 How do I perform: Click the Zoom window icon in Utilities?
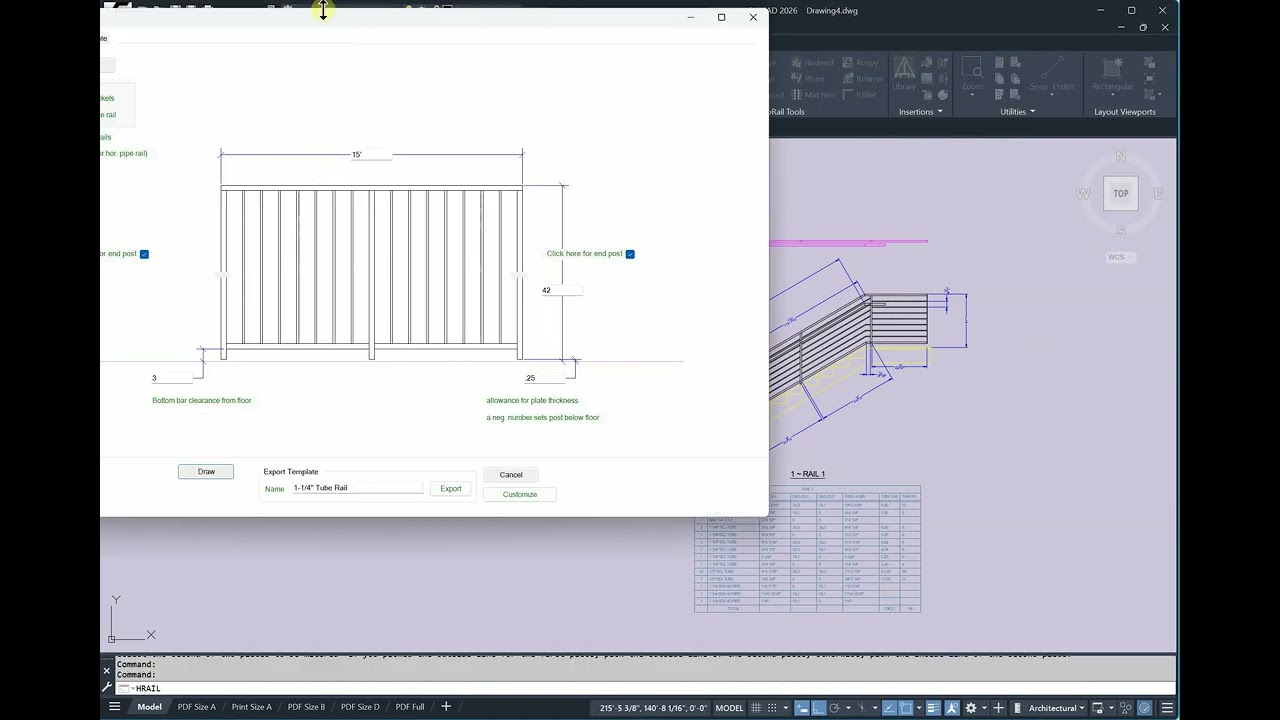coord(972,68)
